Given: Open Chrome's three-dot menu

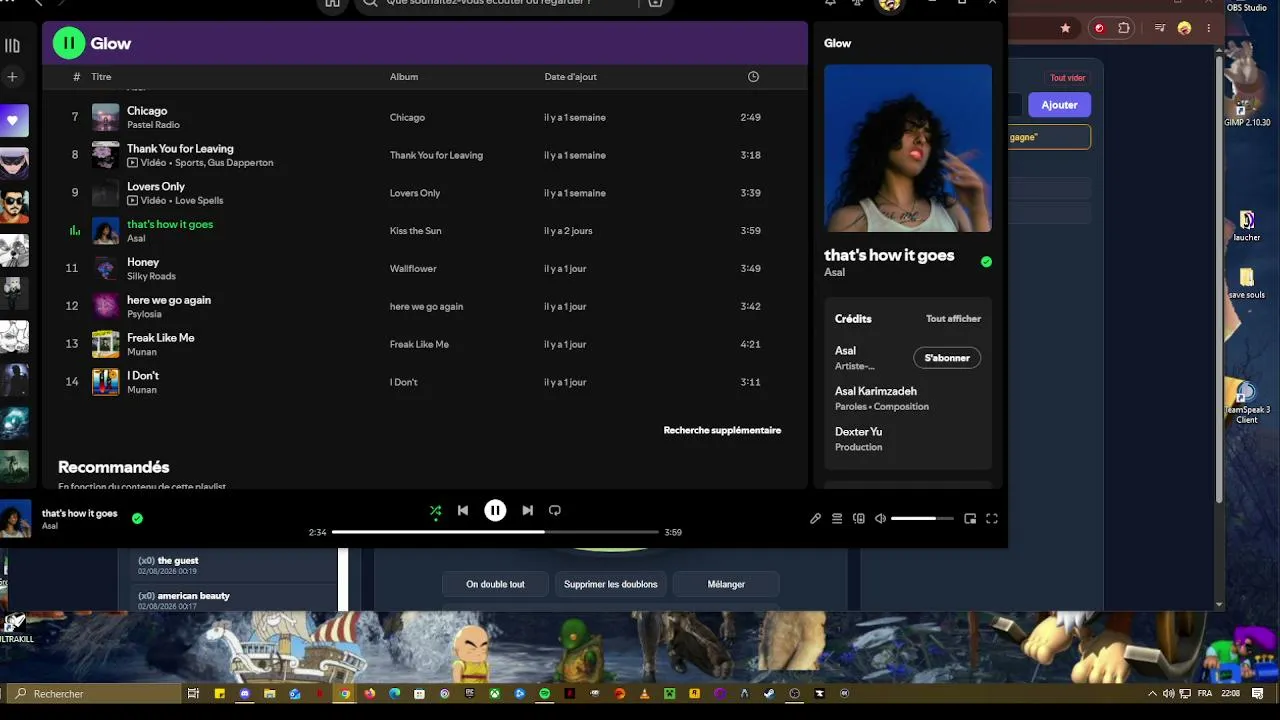Looking at the screenshot, I should click(1207, 28).
